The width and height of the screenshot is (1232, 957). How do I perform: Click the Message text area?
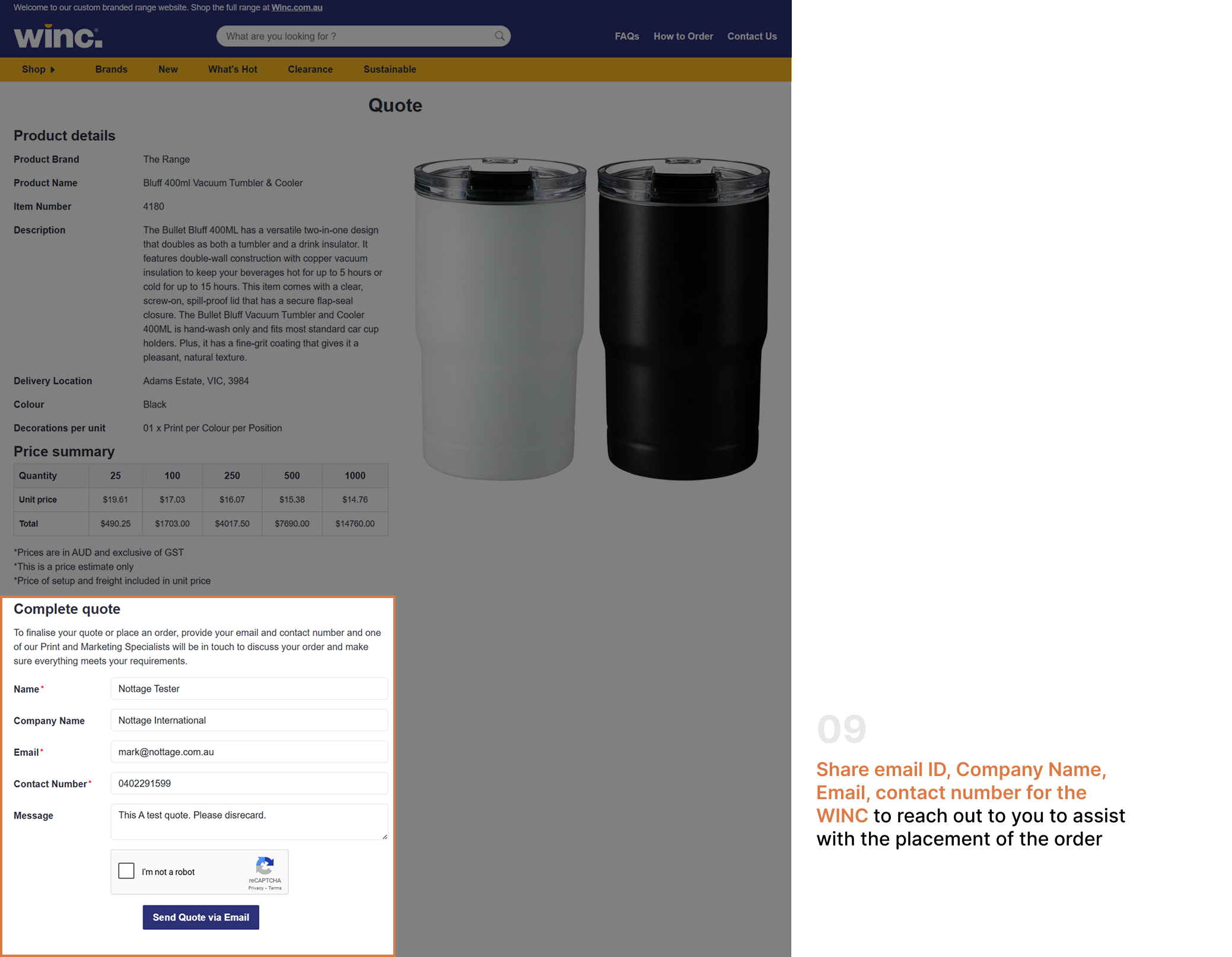click(x=249, y=822)
